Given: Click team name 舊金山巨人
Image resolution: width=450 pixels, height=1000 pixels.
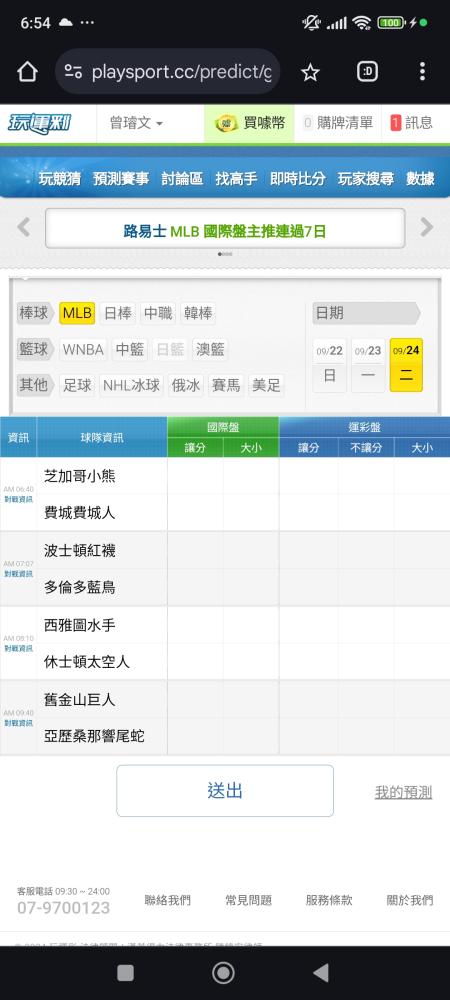Looking at the screenshot, I should tap(80, 700).
